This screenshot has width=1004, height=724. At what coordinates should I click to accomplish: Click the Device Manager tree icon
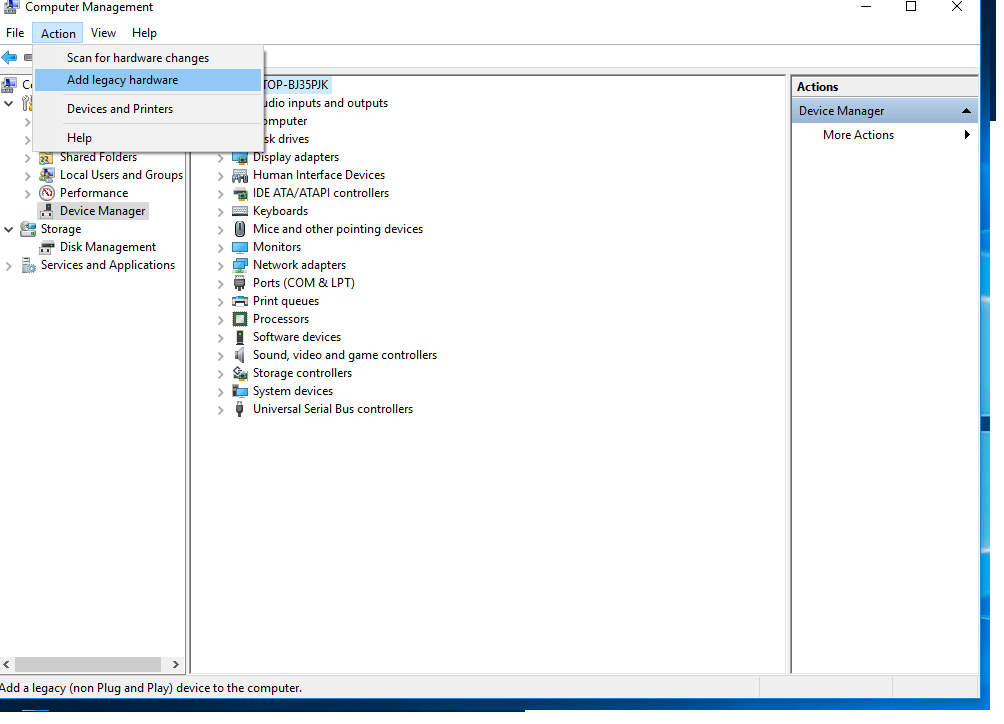coord(47,211)
